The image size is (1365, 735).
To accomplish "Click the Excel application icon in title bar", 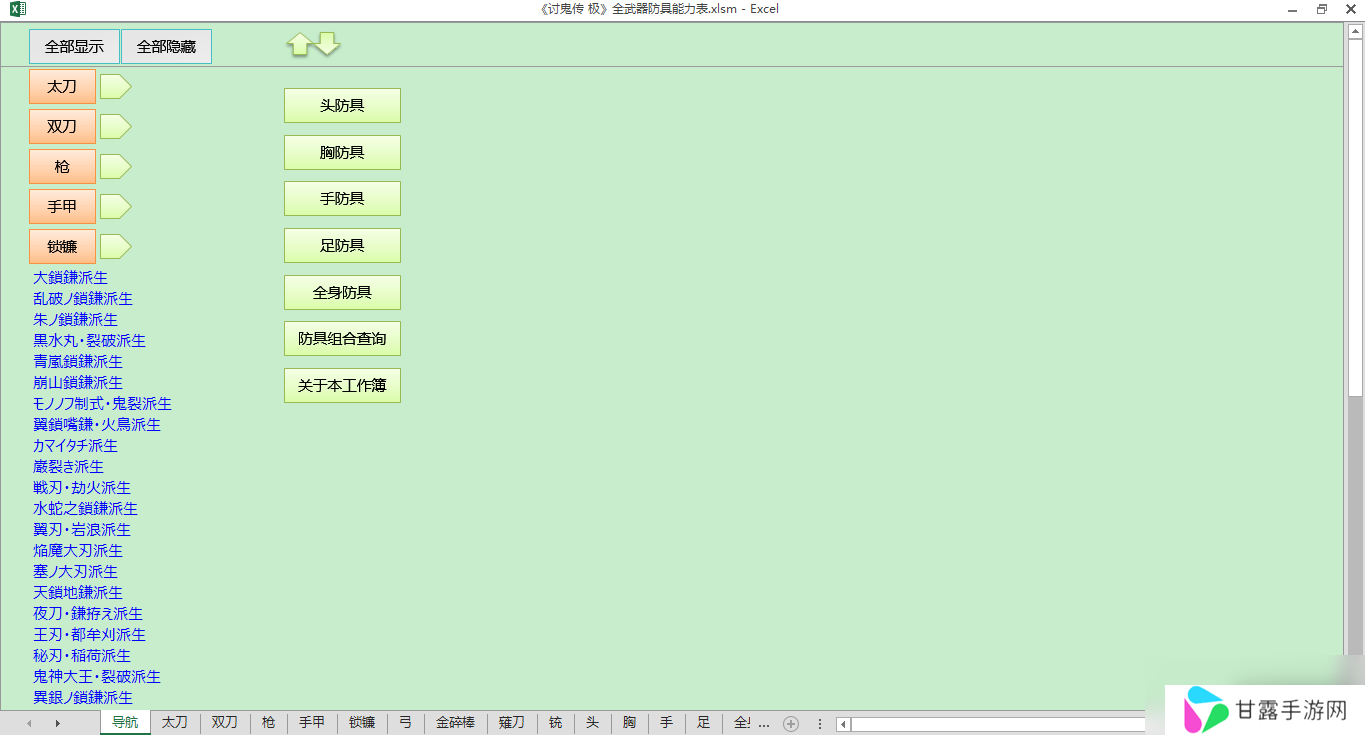I will [x=18, y=9].
